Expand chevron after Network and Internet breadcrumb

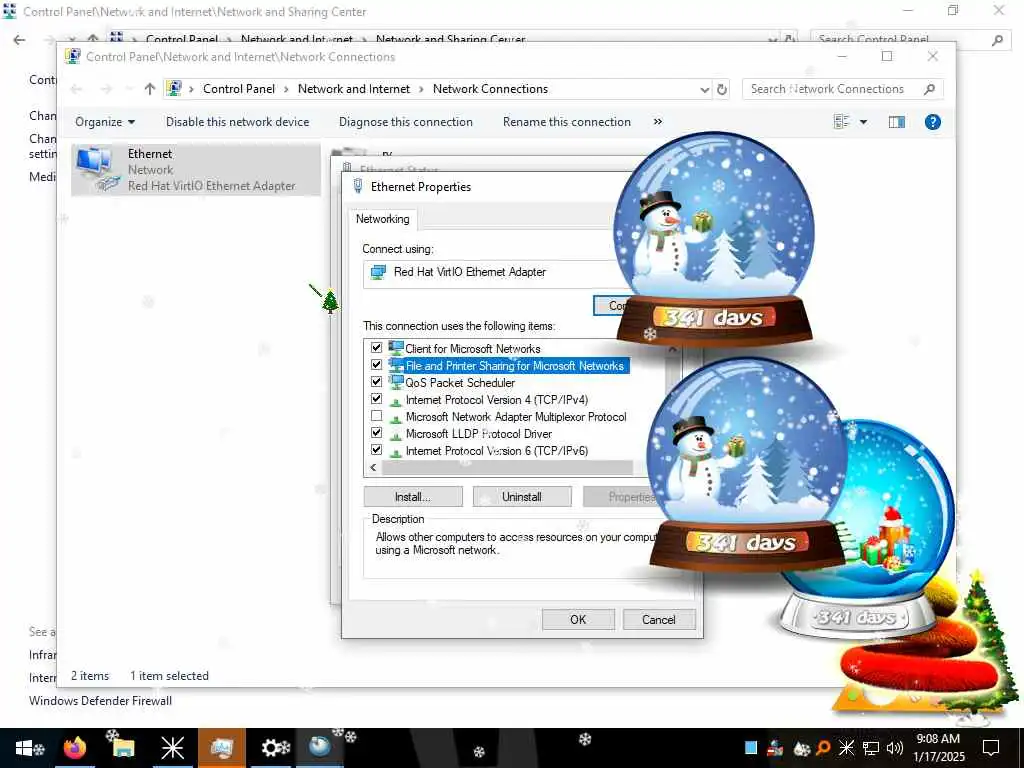tap(421, 89)
